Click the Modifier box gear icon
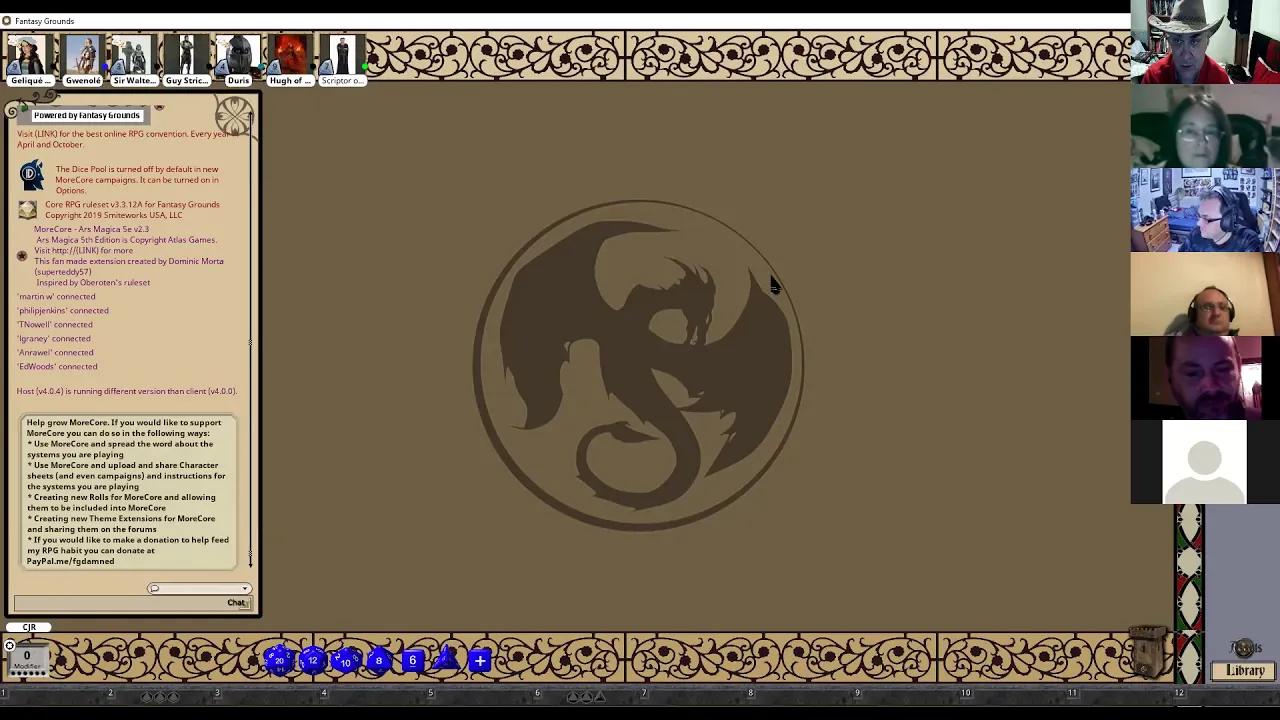The height and width of the screenshot is (720, 1280). point(10,646)
